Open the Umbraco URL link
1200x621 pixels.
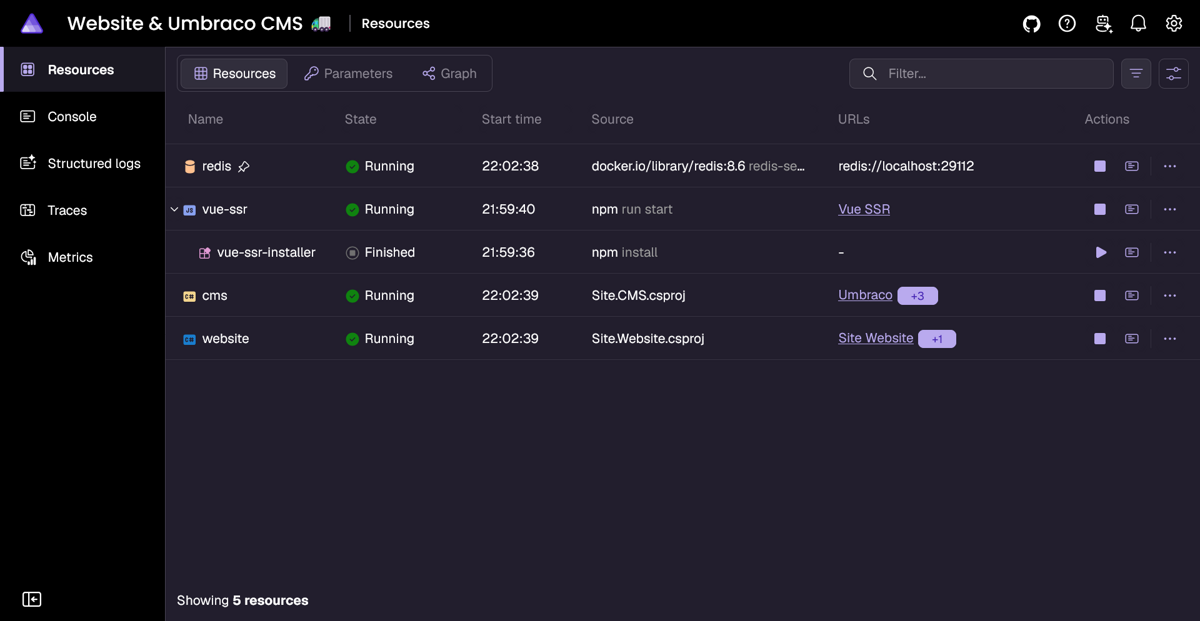(865, 295)
